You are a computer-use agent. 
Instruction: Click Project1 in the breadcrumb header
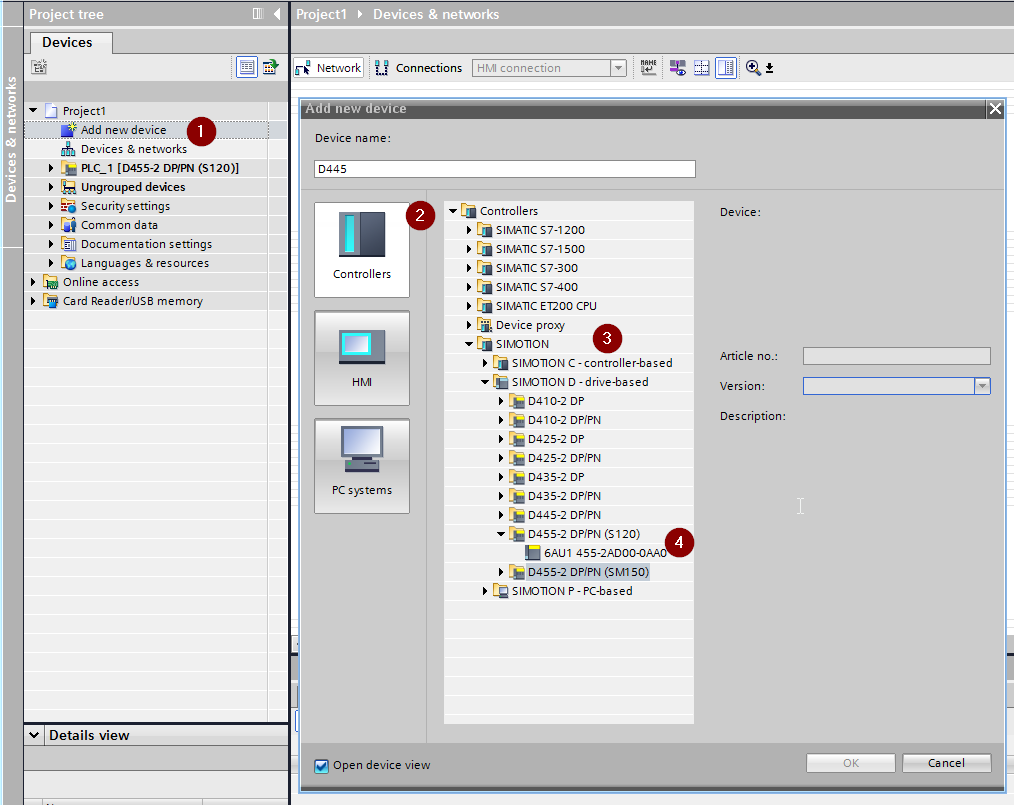point(321,14)
